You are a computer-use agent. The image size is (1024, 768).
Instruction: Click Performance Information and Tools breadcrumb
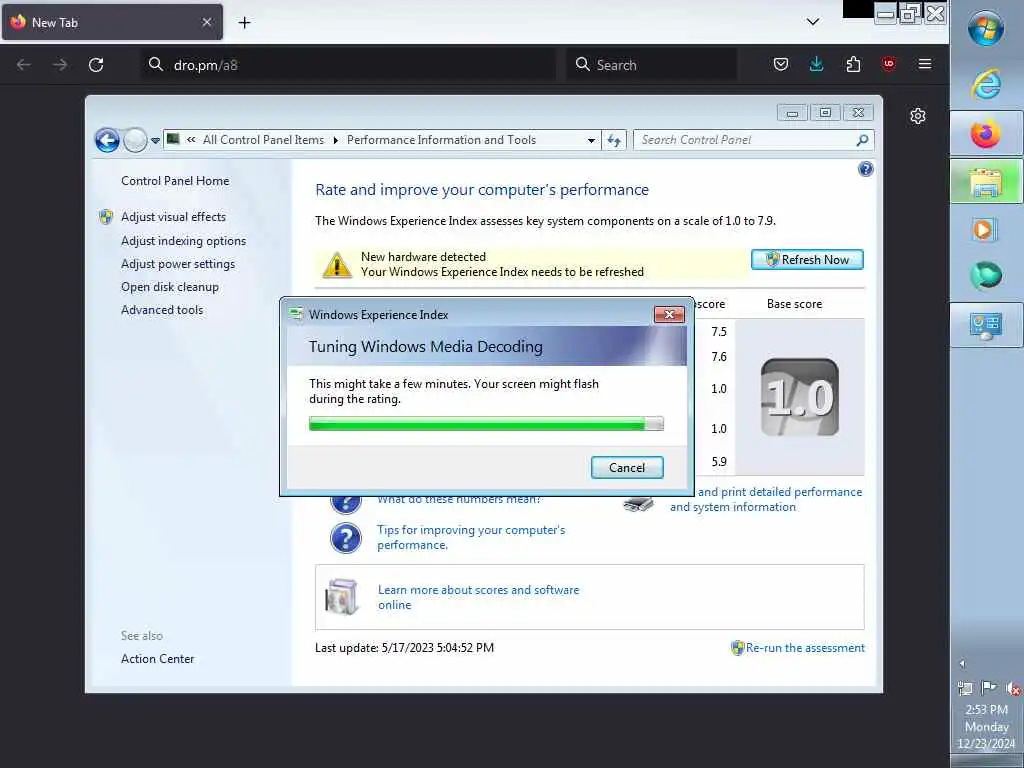[441, 140]
